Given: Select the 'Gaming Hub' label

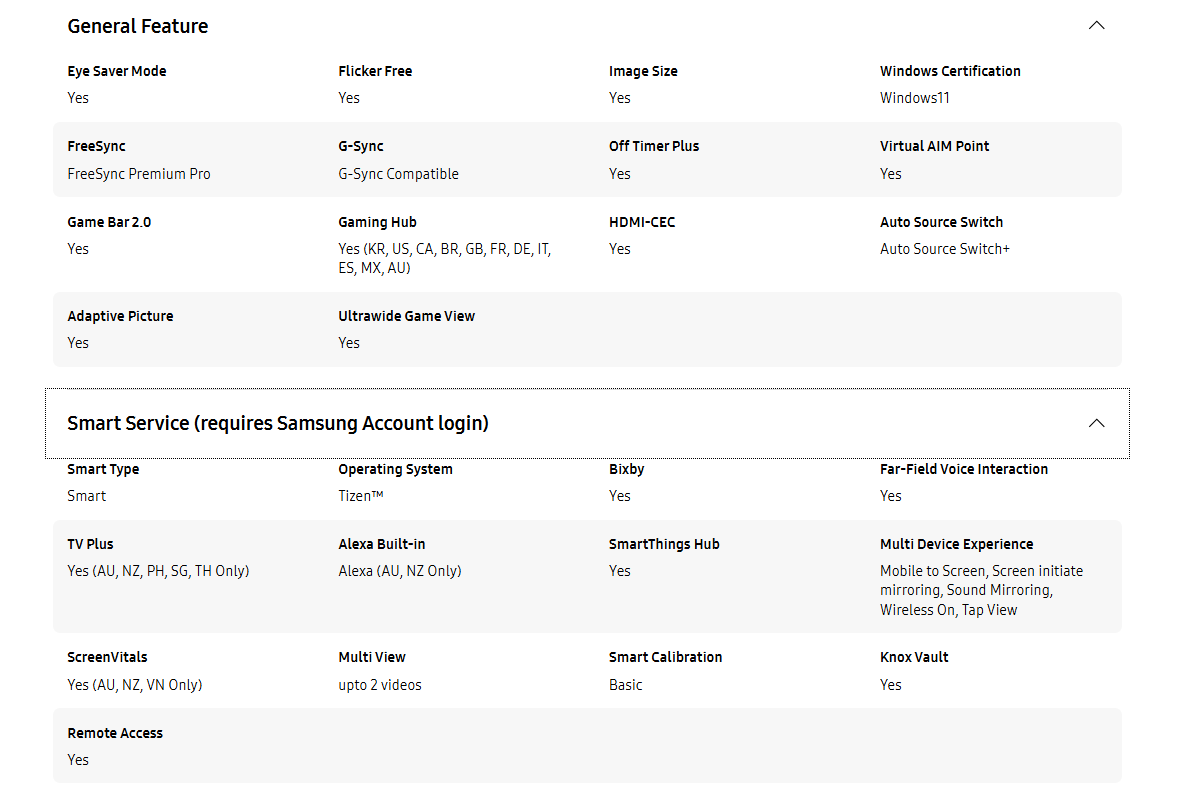Looking at the screenshot, I should pos(377,222).
